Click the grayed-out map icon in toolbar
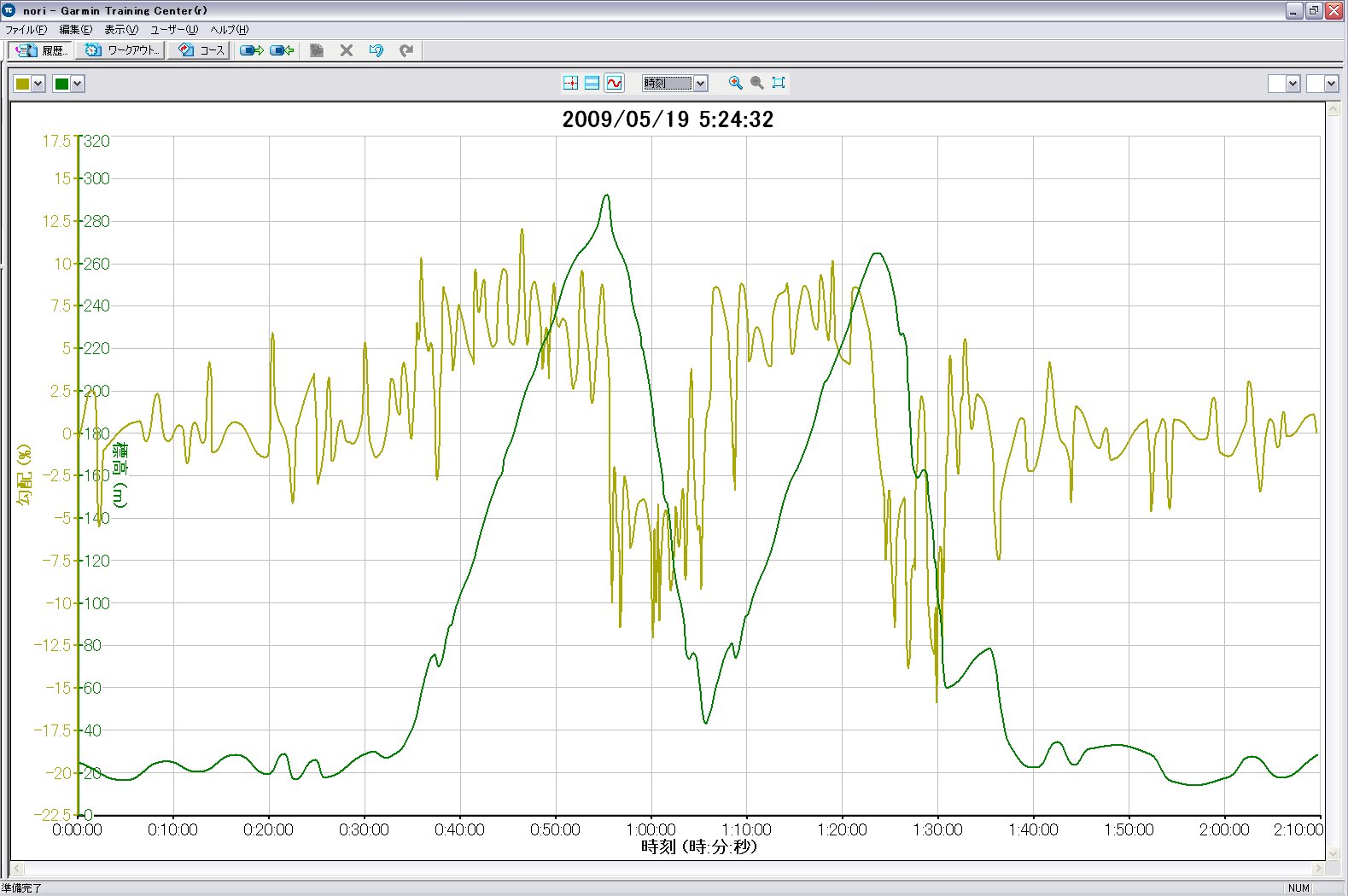 317,50
